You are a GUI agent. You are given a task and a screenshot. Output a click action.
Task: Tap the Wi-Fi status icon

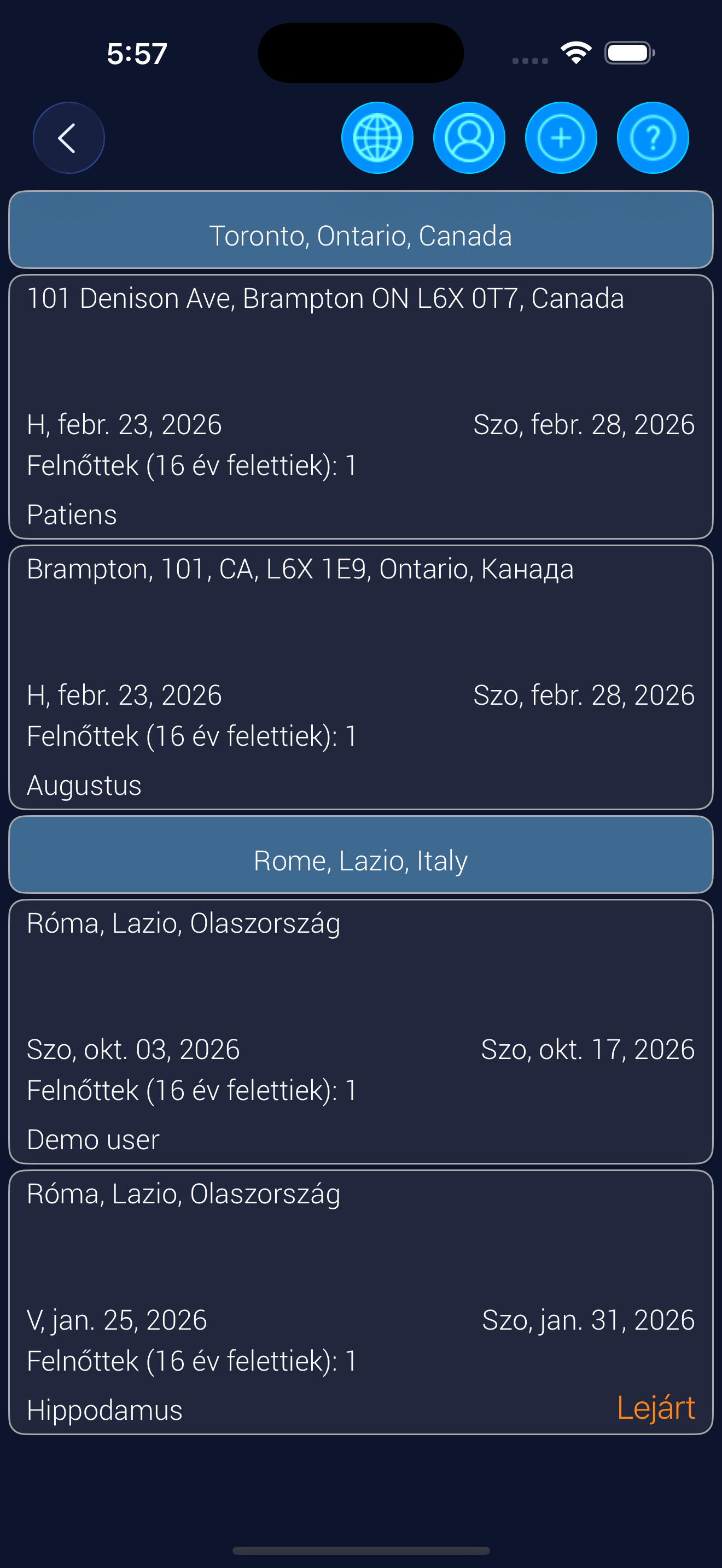pos(576,53)
